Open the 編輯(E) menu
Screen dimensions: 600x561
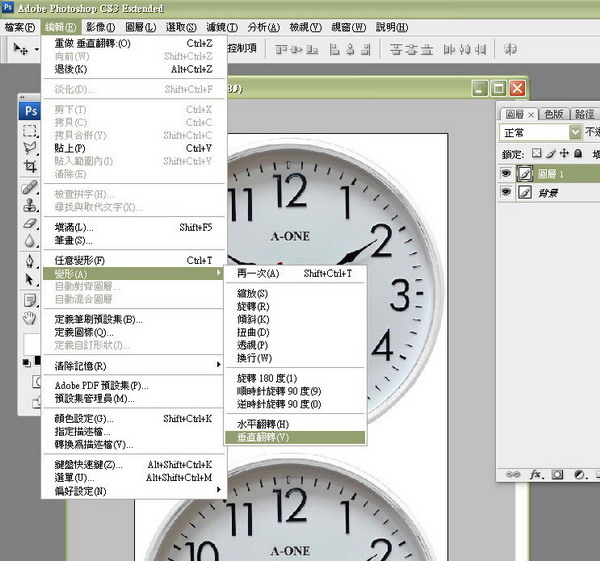coord(60,27)
